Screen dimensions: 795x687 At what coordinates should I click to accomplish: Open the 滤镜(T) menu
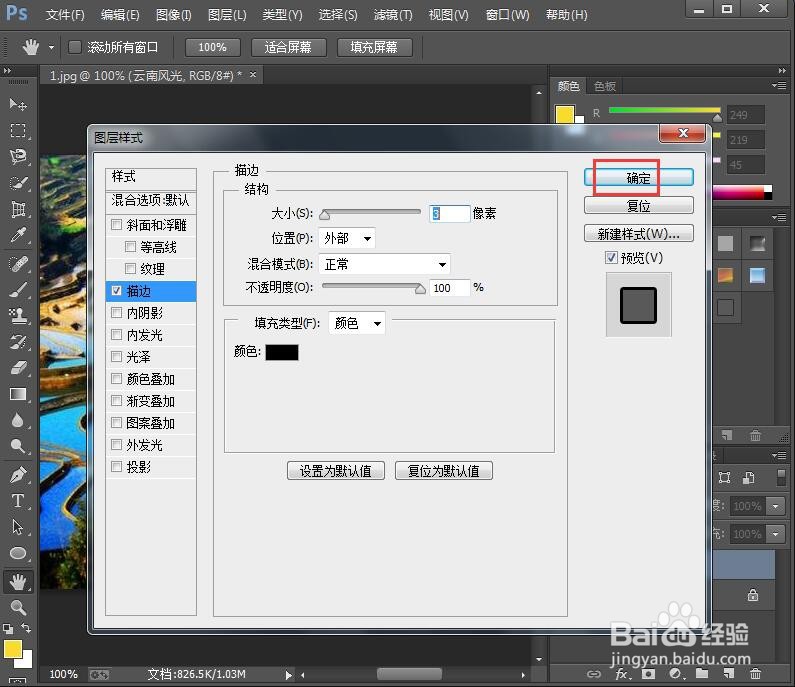click(393, 15)
